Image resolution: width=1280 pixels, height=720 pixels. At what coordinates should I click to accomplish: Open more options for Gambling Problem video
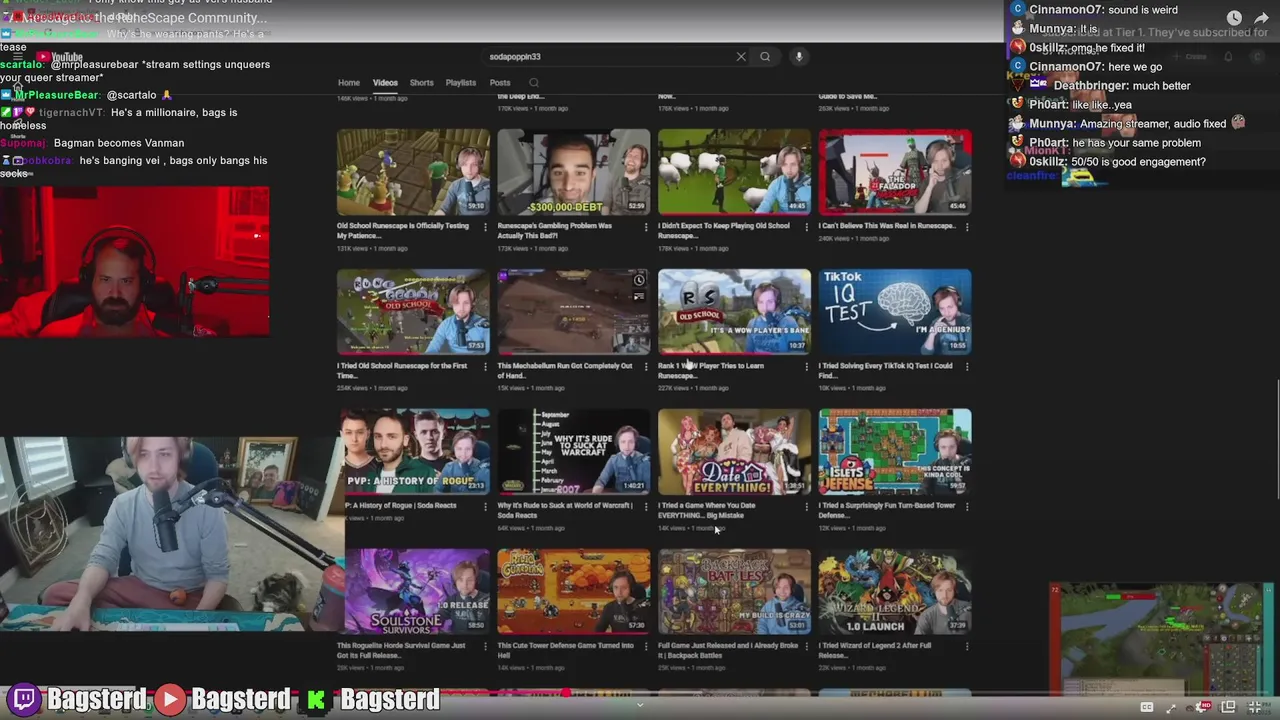click(x=646, y=227)
